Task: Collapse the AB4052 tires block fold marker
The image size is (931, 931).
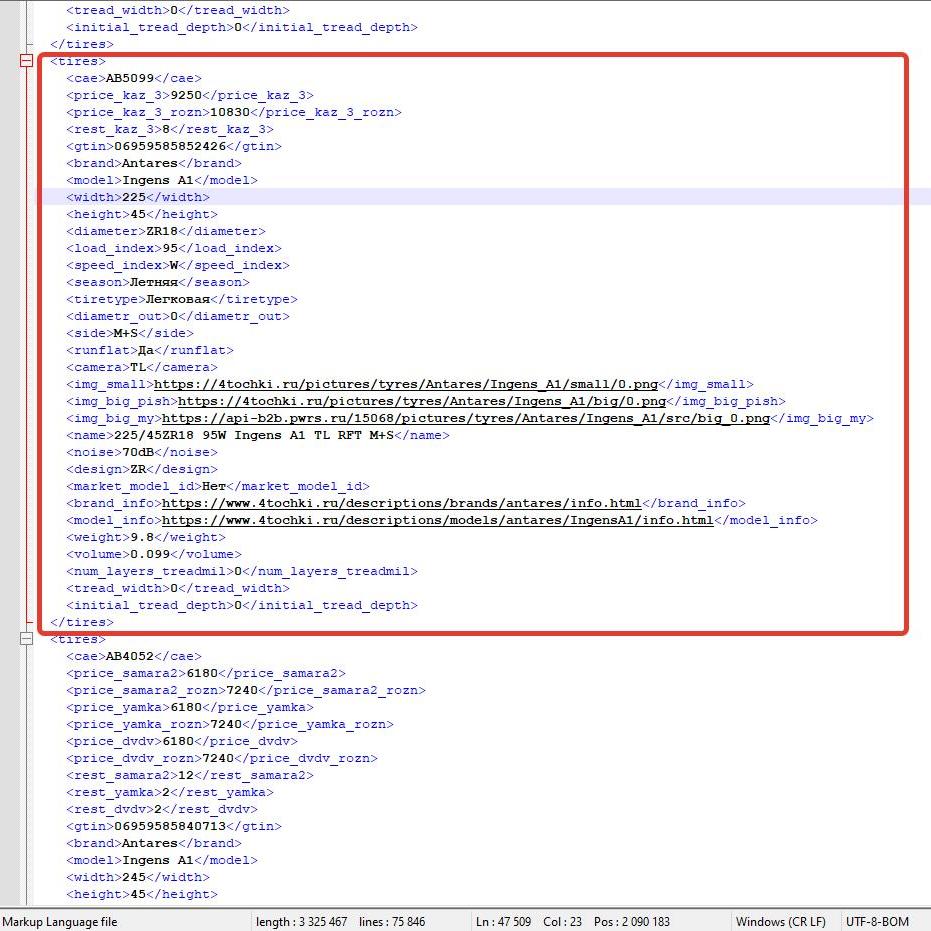Action: pos(26,639)
